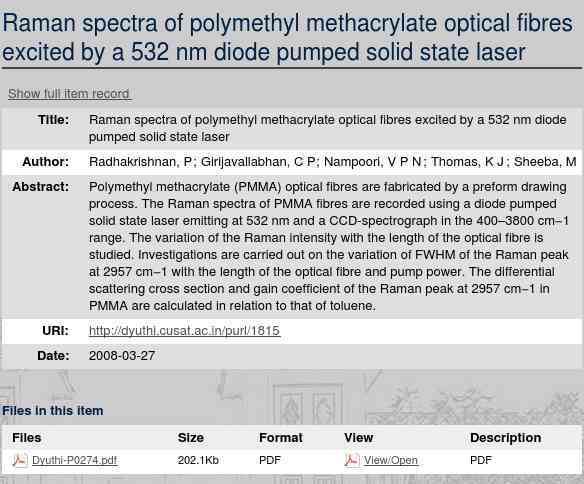Click the Description column header
This screenshot has width=584, height=484.
point(505,437)
